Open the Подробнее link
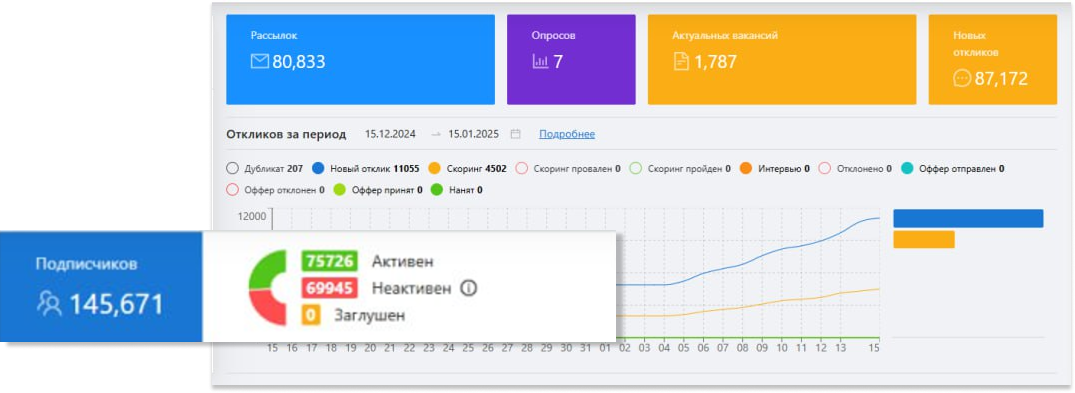Image resolution: width=1075 pixels, height=393 pixels. tap(567, 134)
